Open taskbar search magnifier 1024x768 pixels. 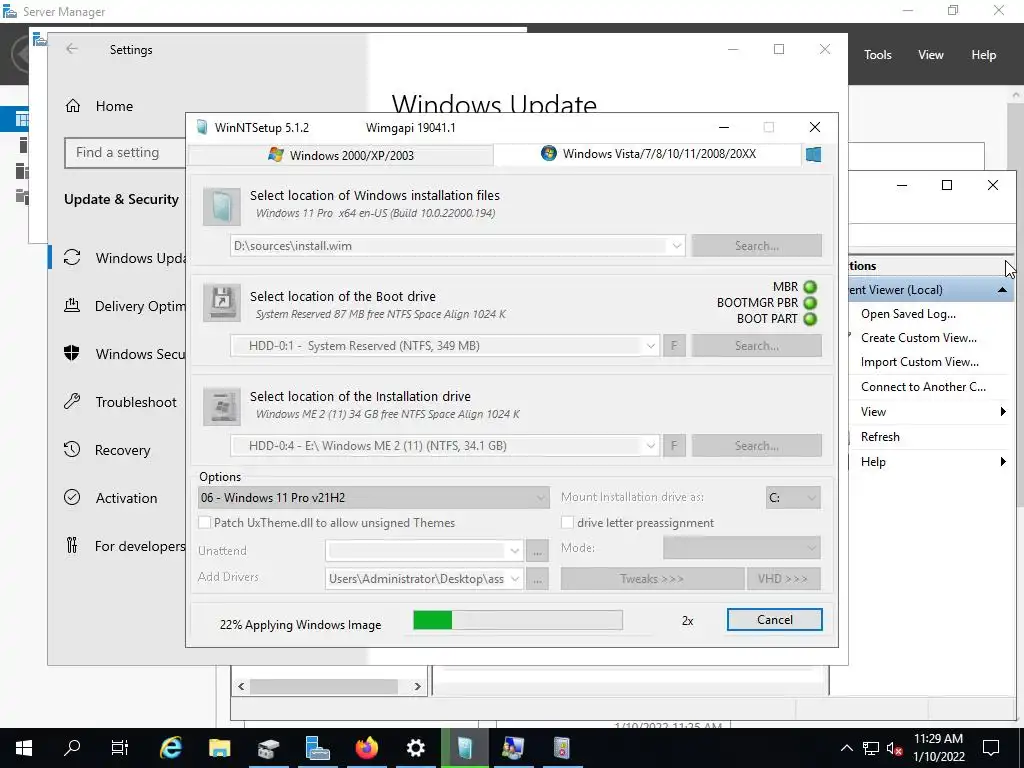[x=72, y=748]
